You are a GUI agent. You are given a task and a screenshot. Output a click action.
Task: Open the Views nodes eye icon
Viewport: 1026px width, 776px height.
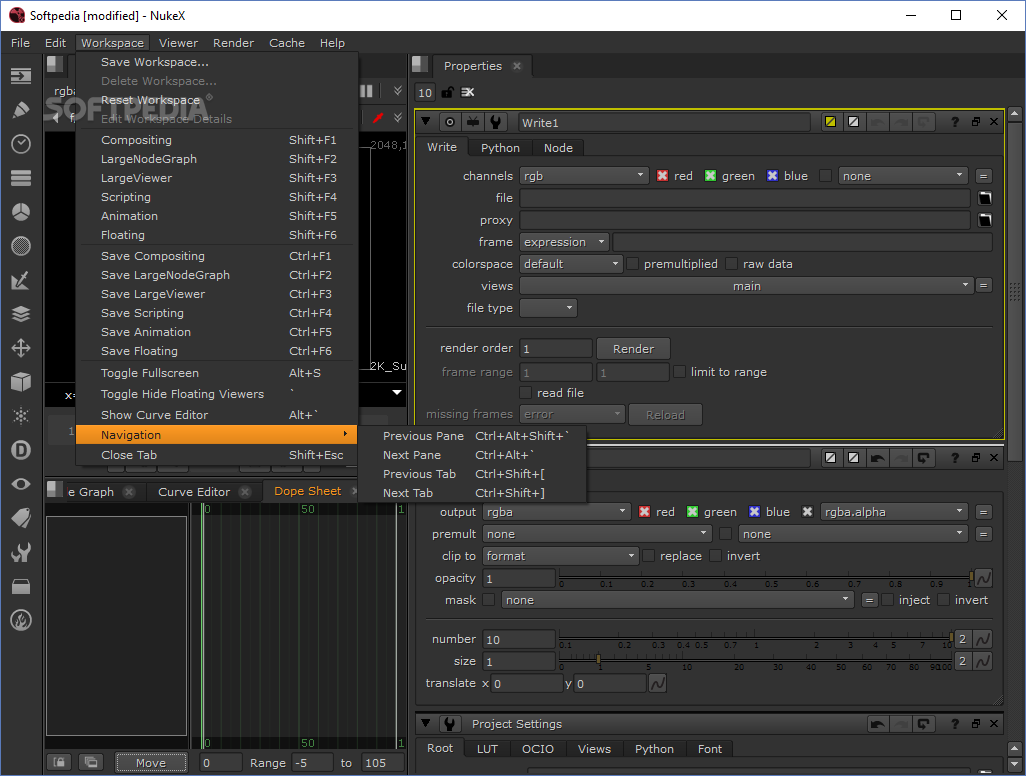[21, 484]
